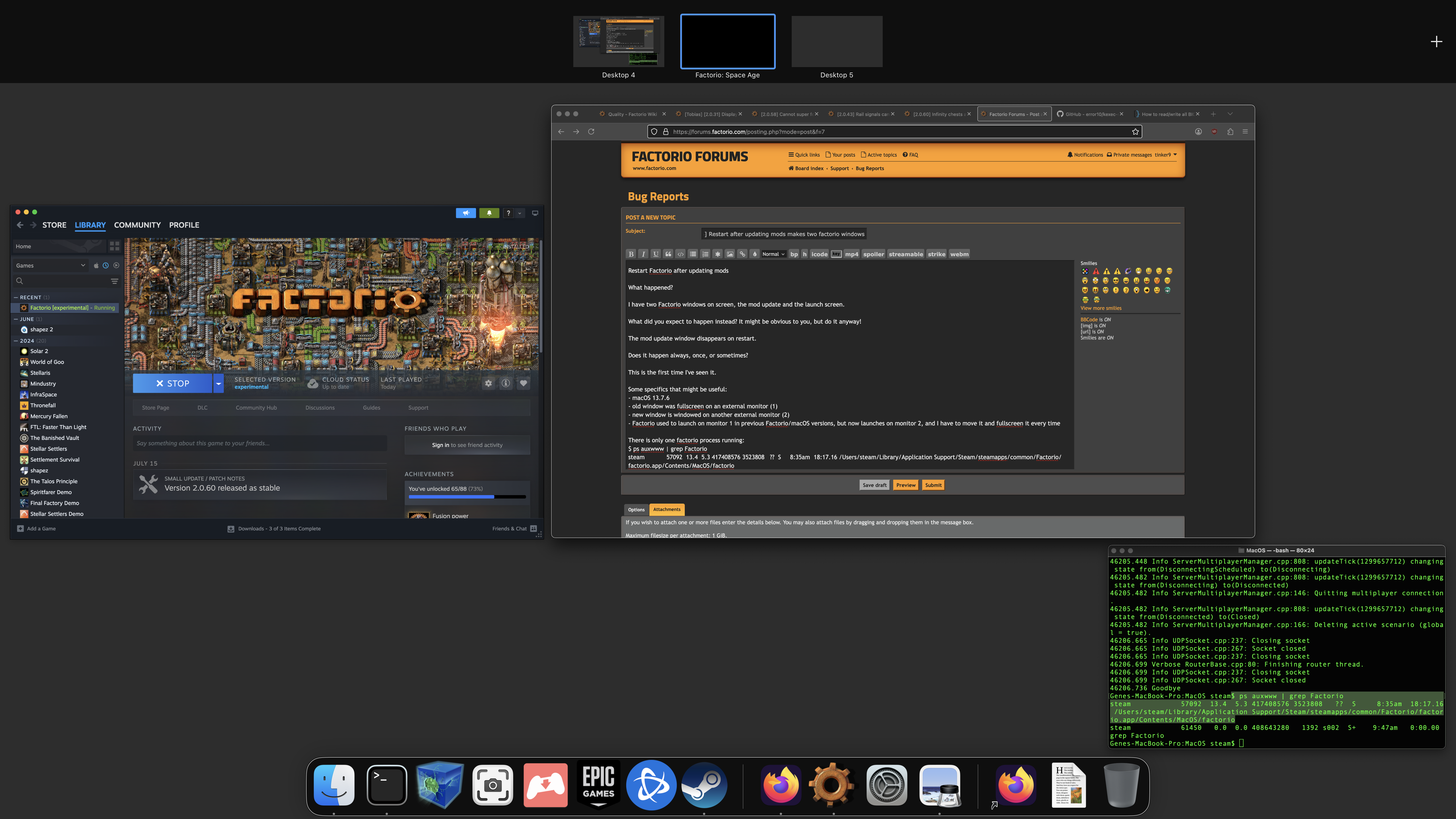Insert an ordered list in the forum editor
The height and width of the screenshot is (819, 1456).
click(705, 254)
